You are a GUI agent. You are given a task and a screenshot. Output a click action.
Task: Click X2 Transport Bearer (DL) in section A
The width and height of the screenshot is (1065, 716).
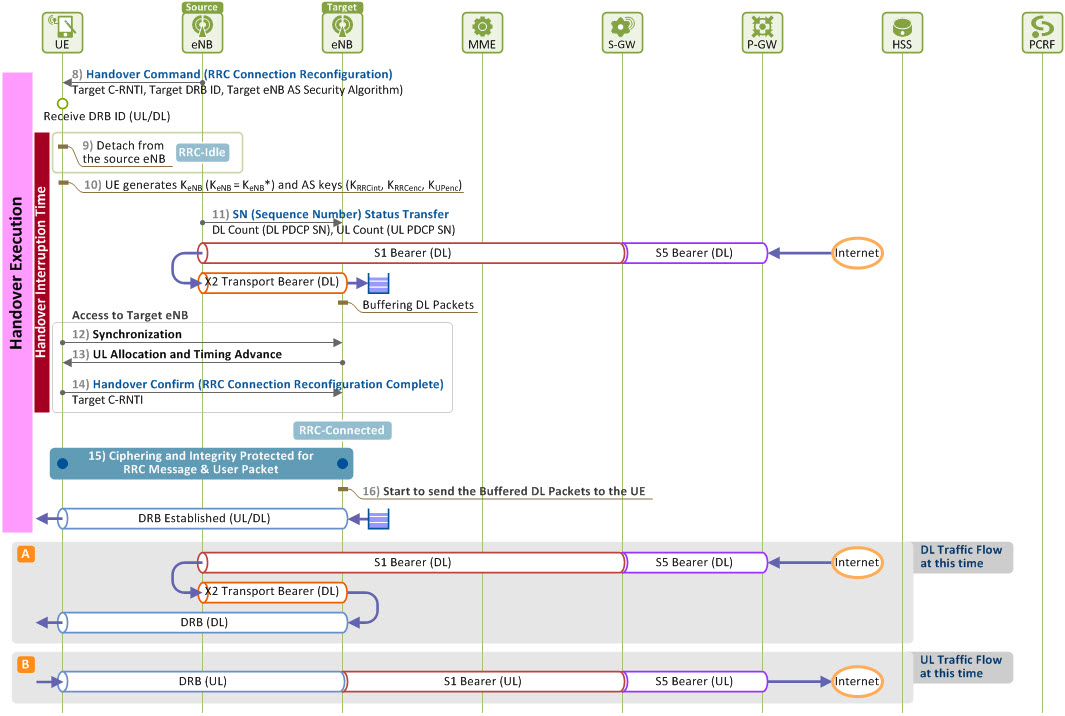coord(272,592)
